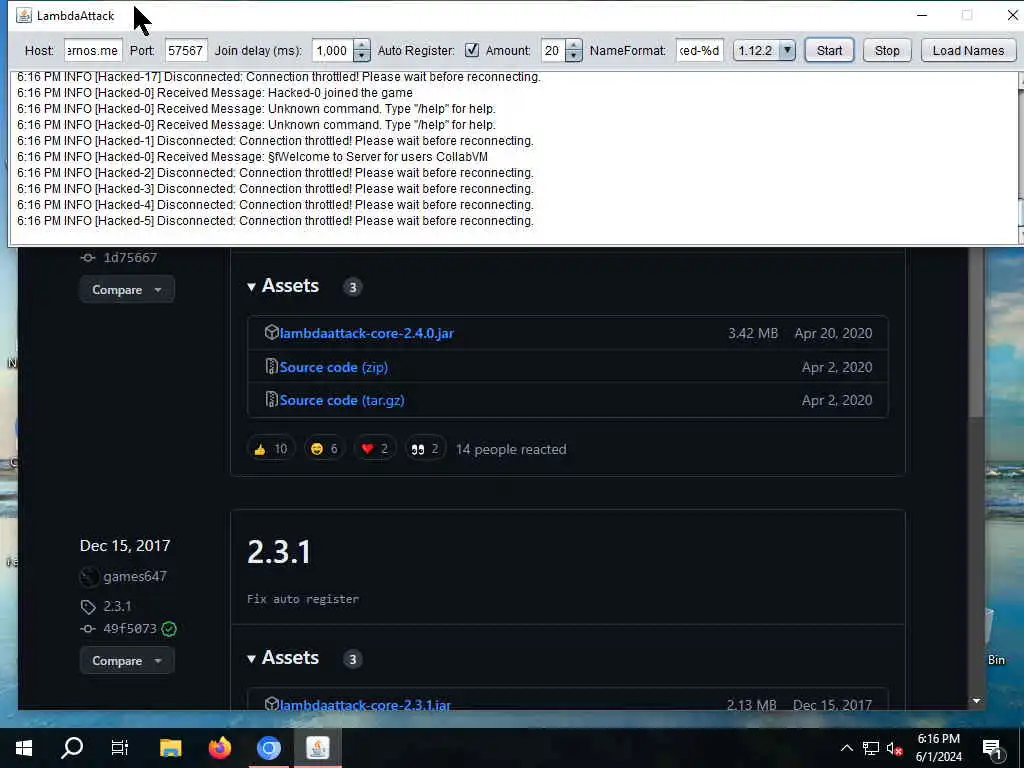
Task: Open commit 1d75667 link
Action: coord(130,257)
